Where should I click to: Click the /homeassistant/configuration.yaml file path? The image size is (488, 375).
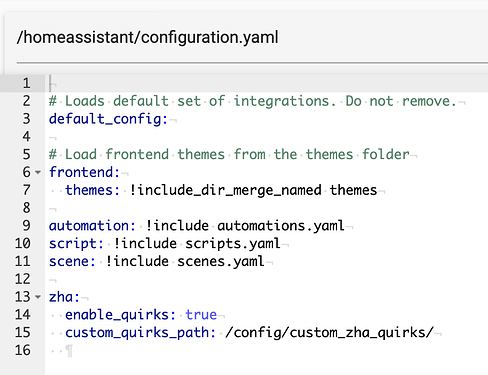tap(148, 37)
